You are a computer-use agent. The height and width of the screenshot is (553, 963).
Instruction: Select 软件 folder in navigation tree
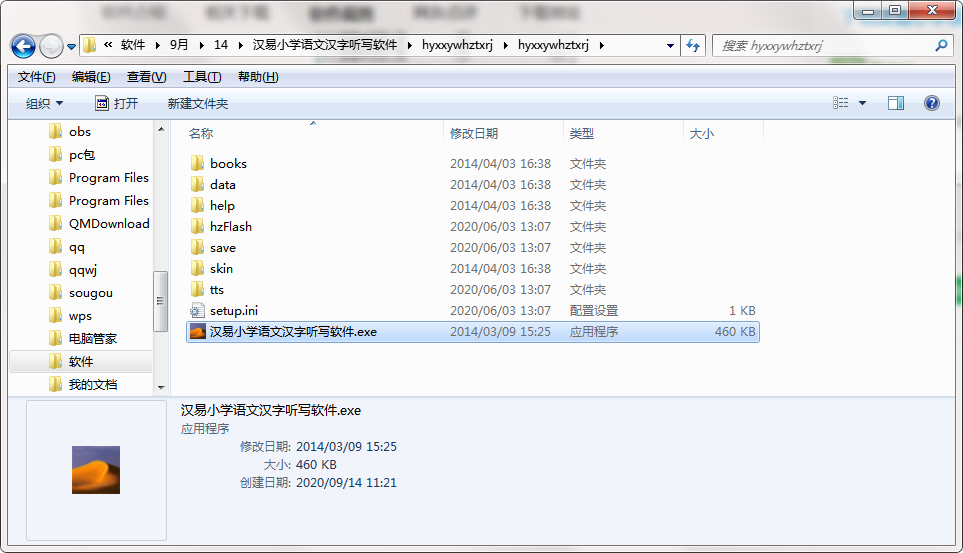coord(80,361)
